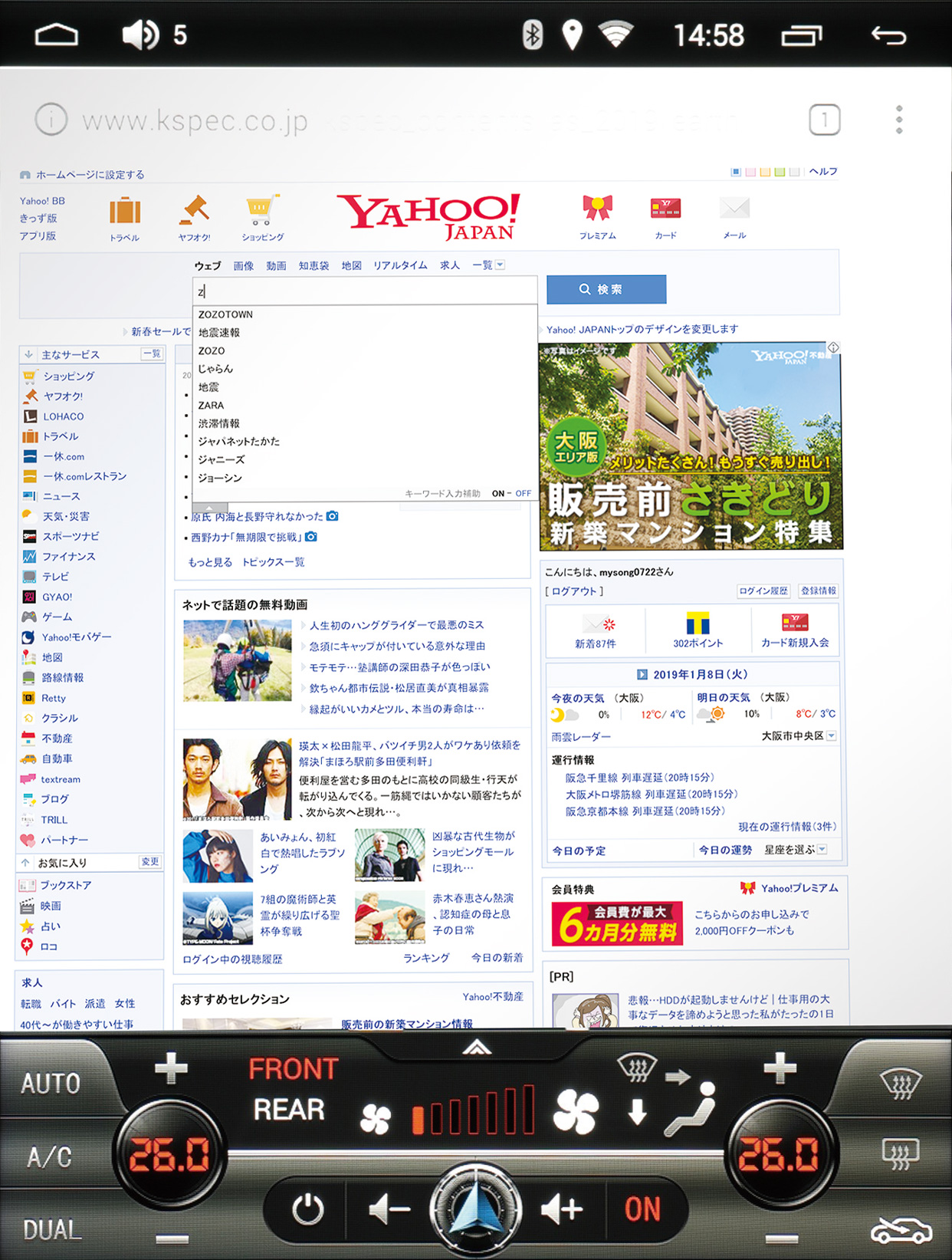Screen dimensions: 952x1260
Task: Click the search text input field
Action: click(x=365, y=291)
